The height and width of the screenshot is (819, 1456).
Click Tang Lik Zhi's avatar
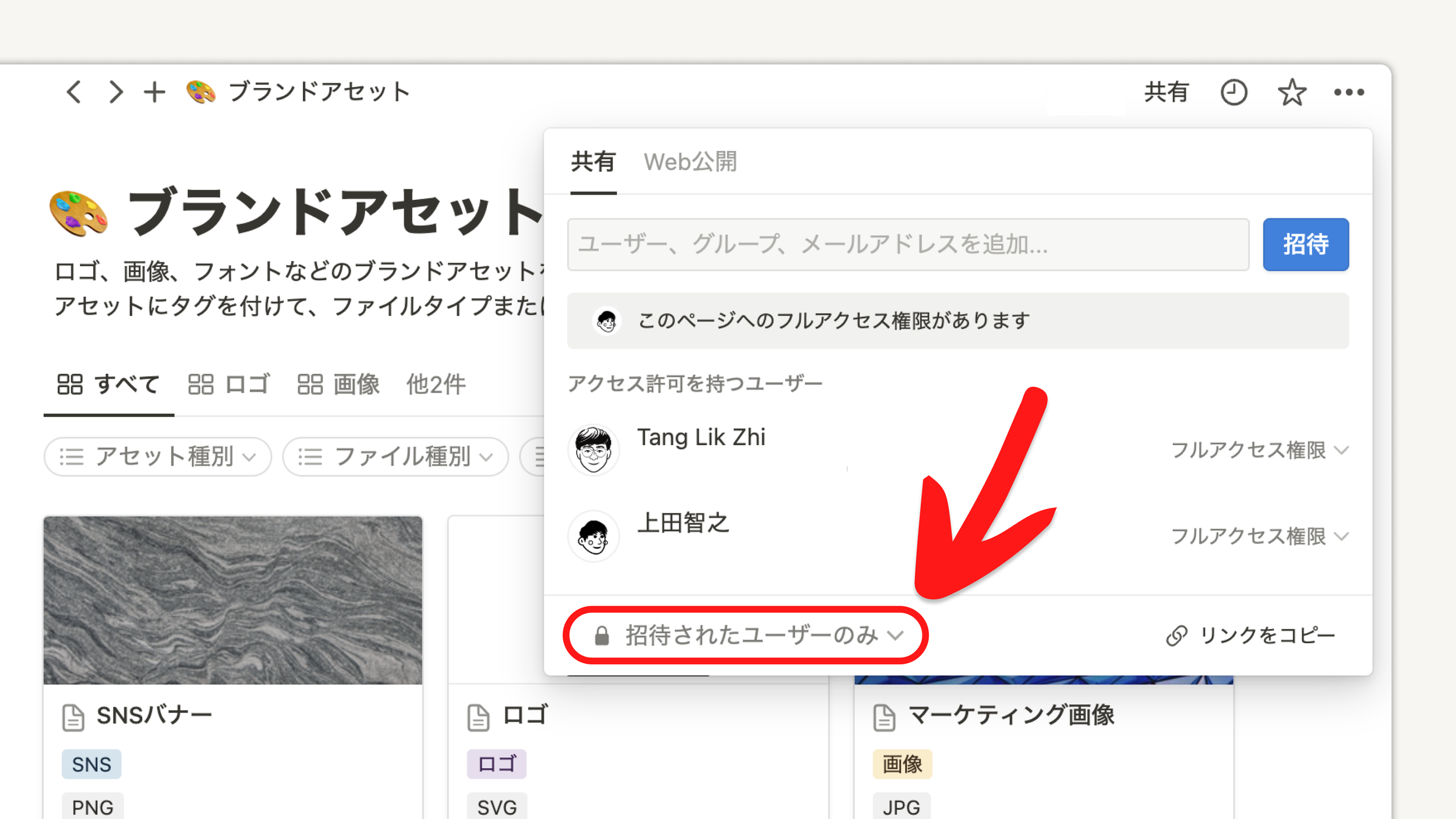tap(593, 449)
